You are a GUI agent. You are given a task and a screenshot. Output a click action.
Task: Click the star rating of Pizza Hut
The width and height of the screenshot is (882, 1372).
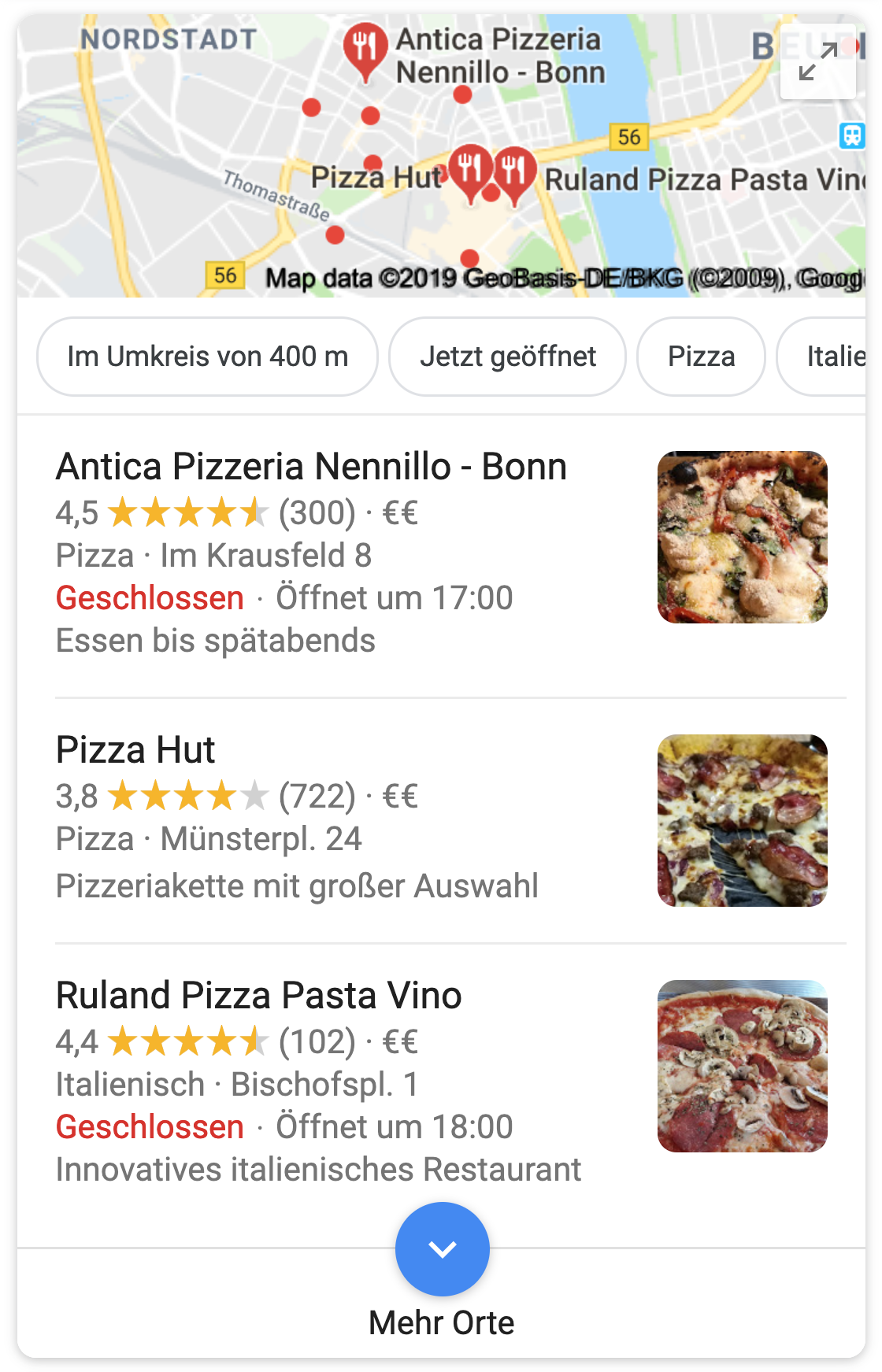point(187,797)
